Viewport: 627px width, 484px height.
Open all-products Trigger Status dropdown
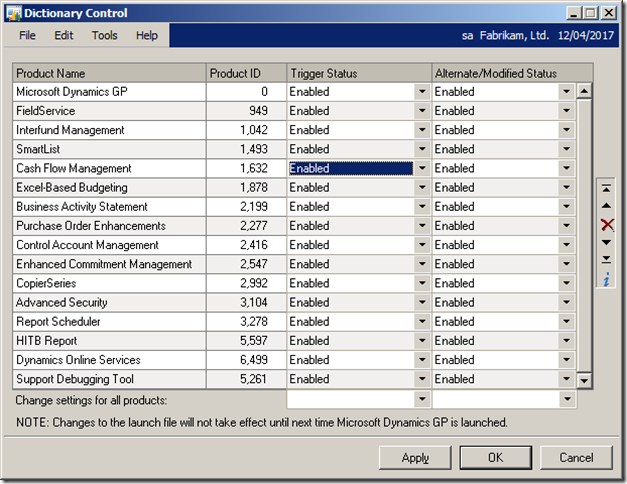pos(422,399)
